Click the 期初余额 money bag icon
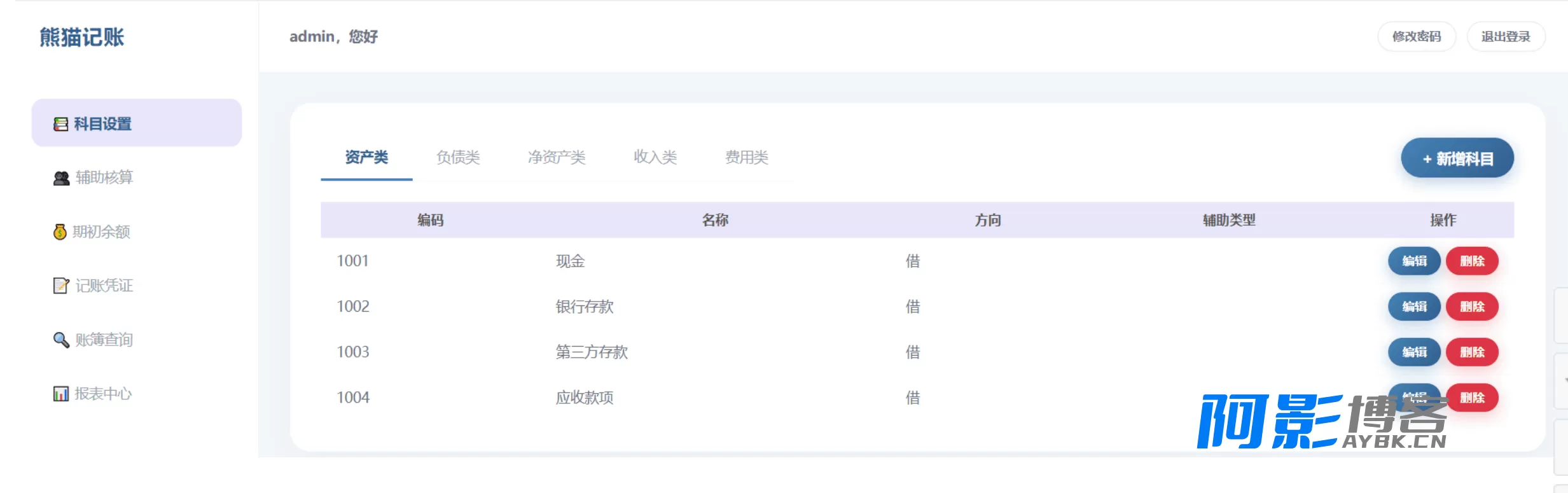 pyautogui.click(x=60, y=232)
